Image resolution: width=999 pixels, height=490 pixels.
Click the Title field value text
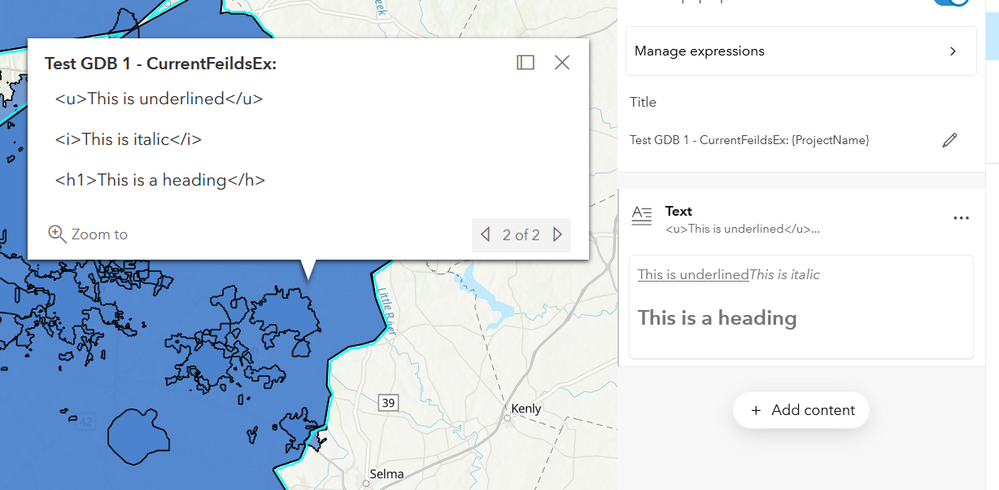[x=749, y=140]
